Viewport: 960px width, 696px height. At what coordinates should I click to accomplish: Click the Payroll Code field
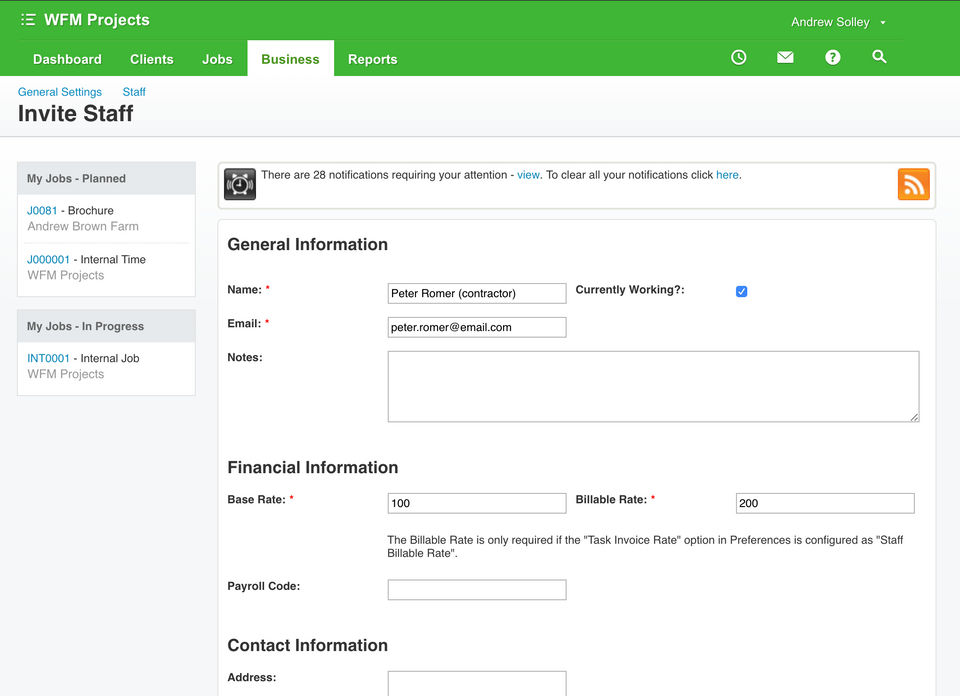tap(476, 590)
